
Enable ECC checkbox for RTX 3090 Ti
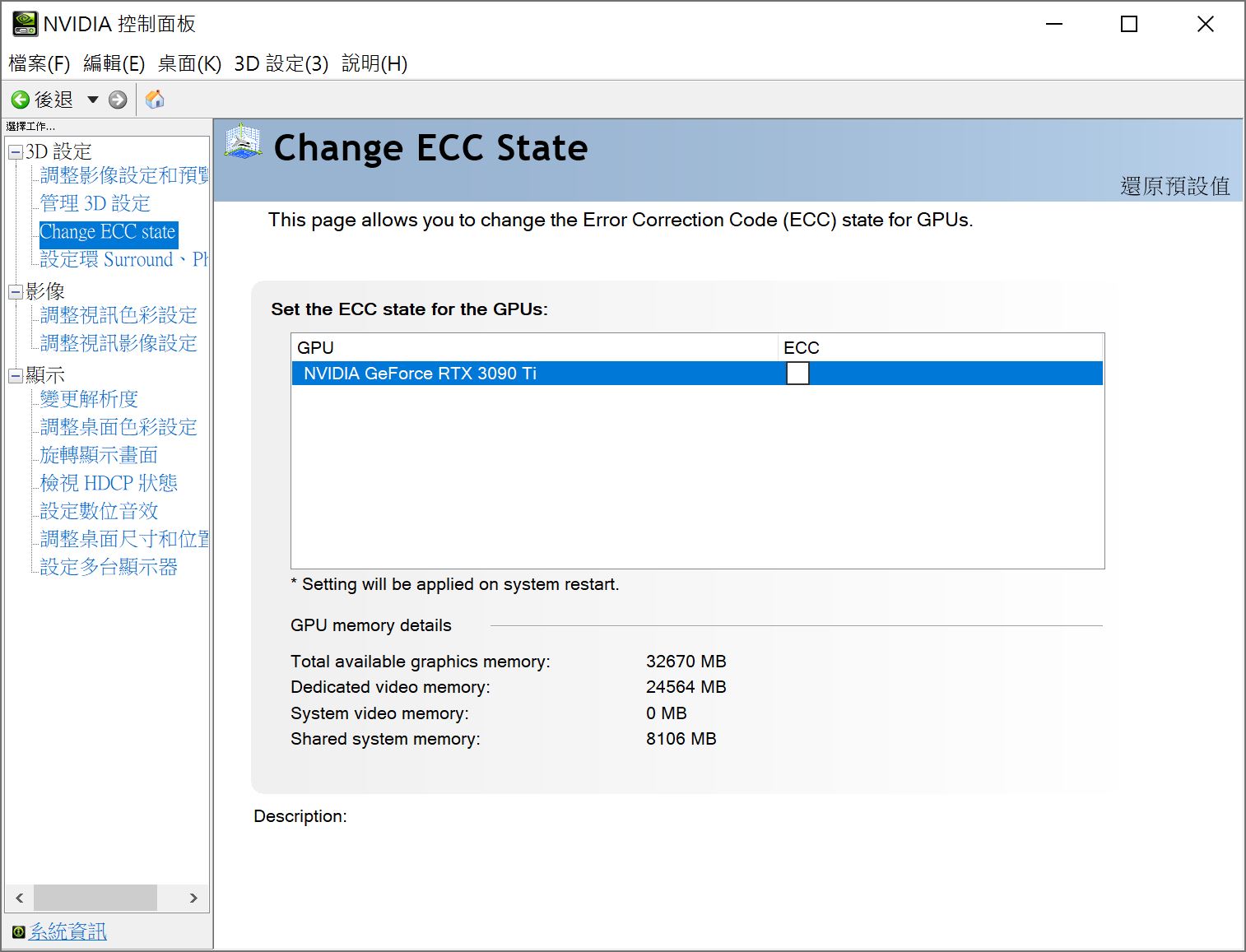(797, 374)
